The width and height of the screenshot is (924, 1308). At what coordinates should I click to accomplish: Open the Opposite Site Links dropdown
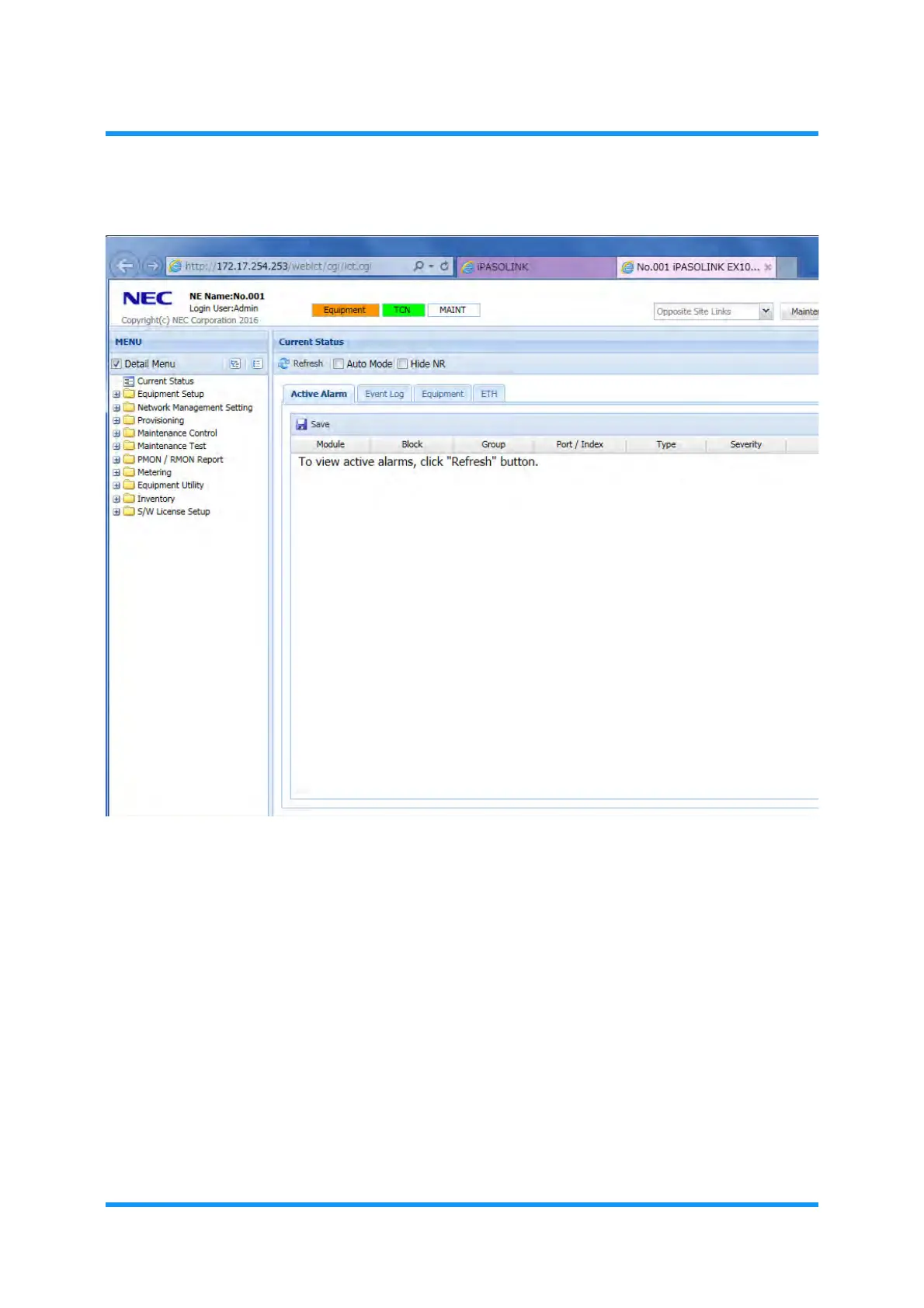coord(713,311)
